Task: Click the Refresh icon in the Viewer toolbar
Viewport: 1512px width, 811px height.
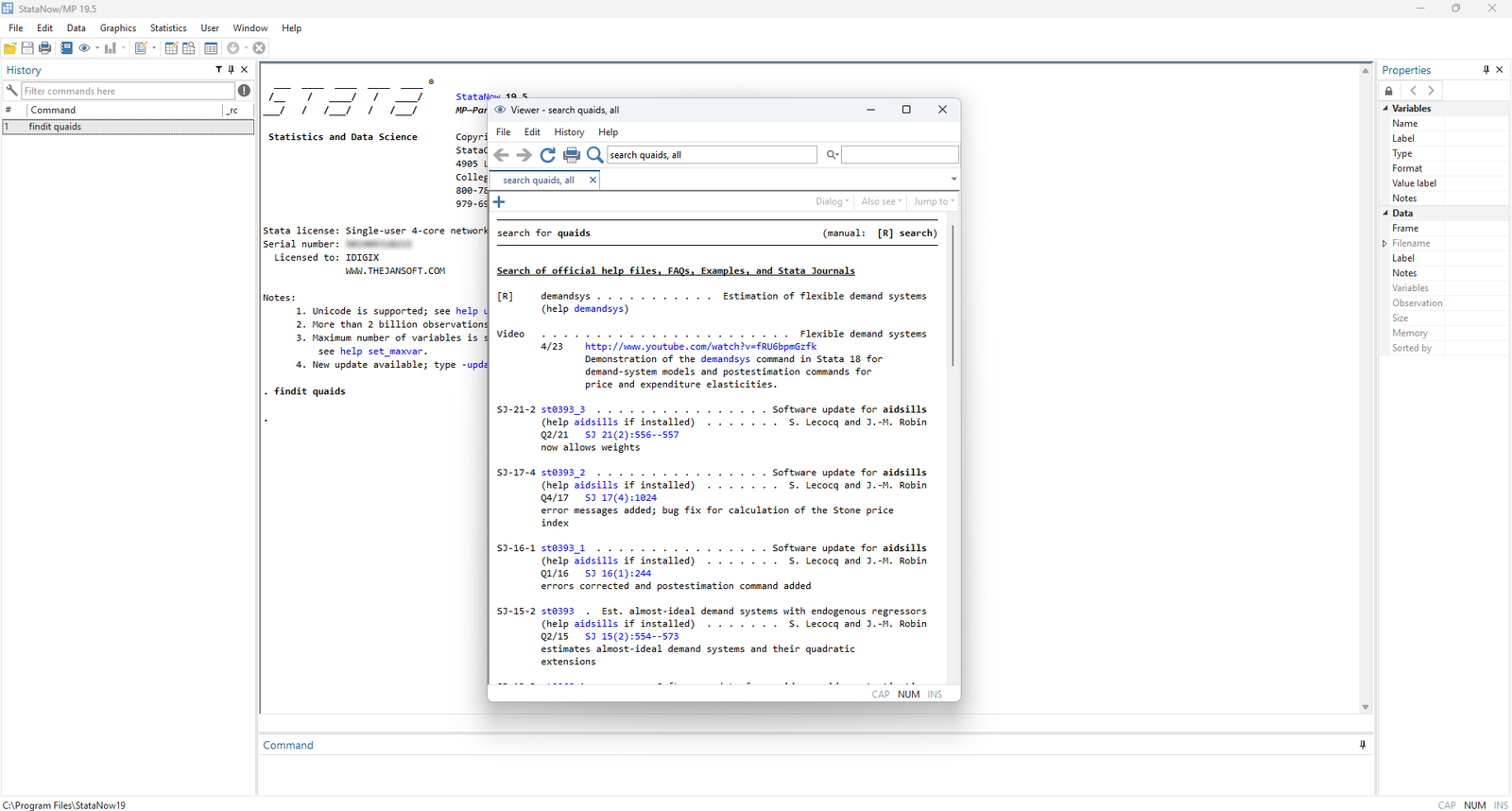Action: (548, 155)
